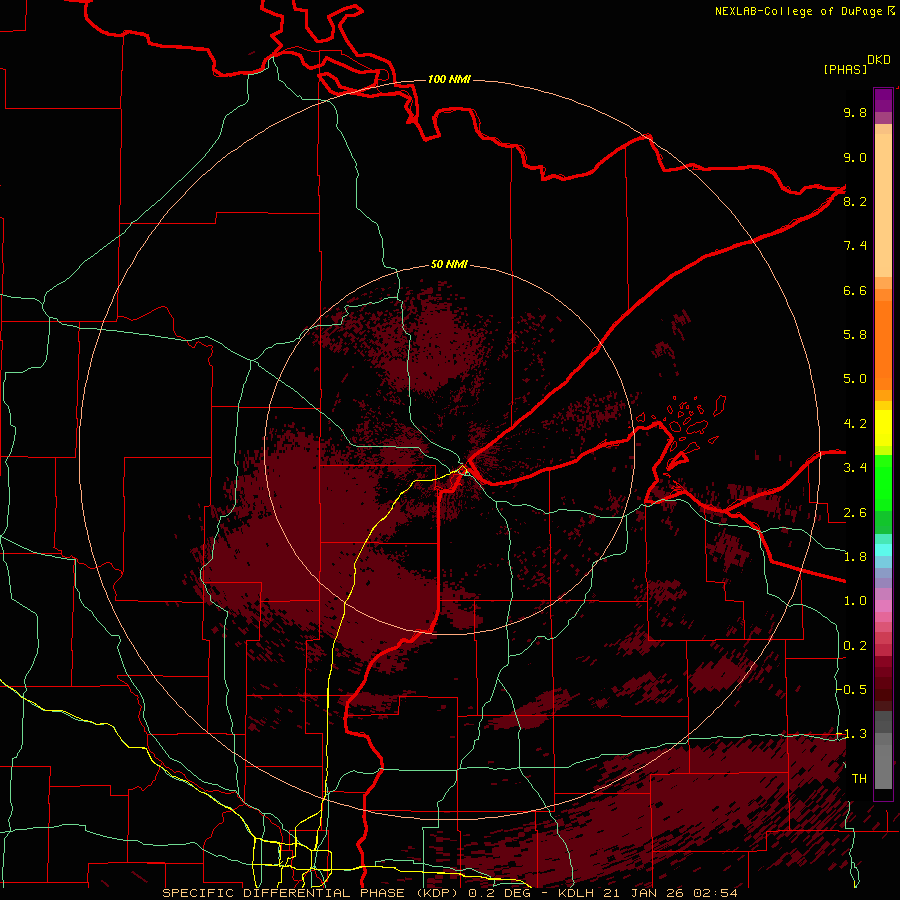Select the 1.0 value on the color scale
Image resolution: width=900 pixels, height=900 pixels.
coord(855,601)
